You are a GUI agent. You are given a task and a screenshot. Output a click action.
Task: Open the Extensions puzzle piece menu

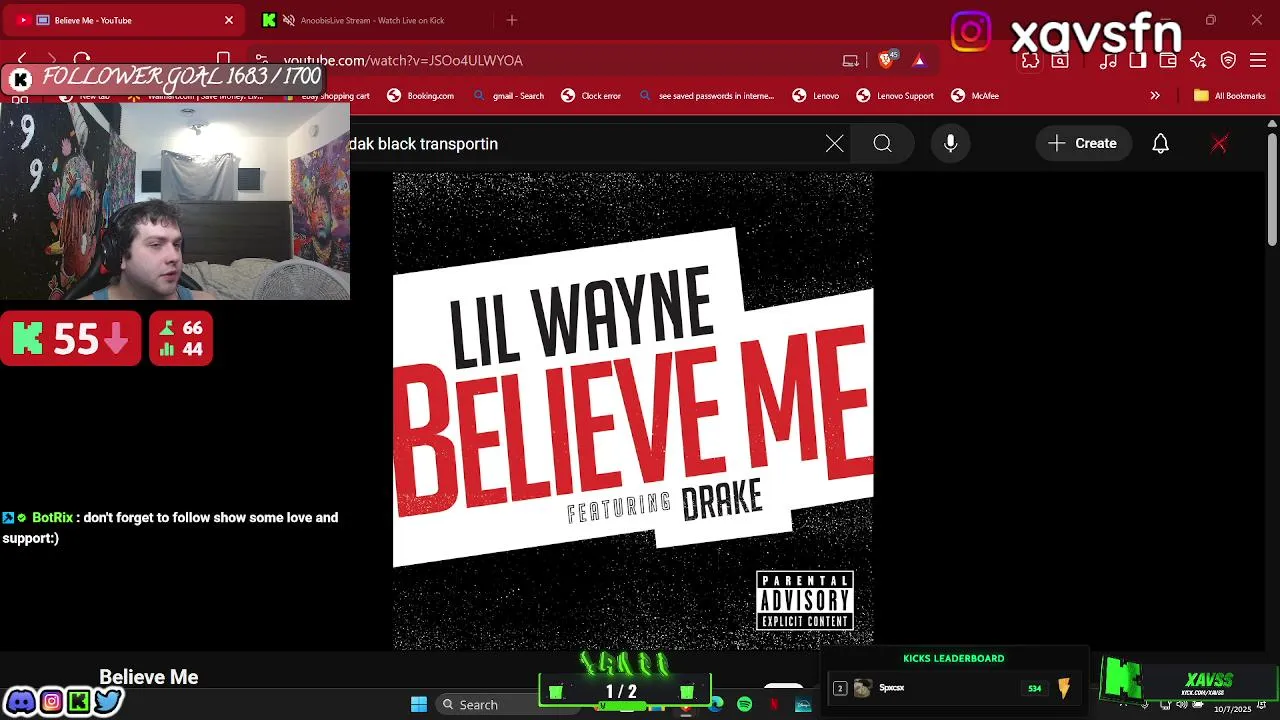pos(1030,60)
